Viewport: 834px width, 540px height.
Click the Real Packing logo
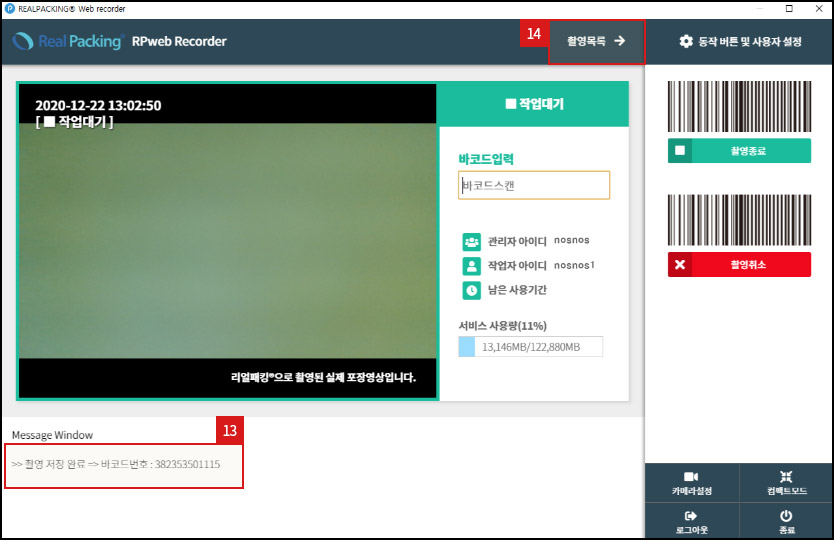[x=68, y=41]
